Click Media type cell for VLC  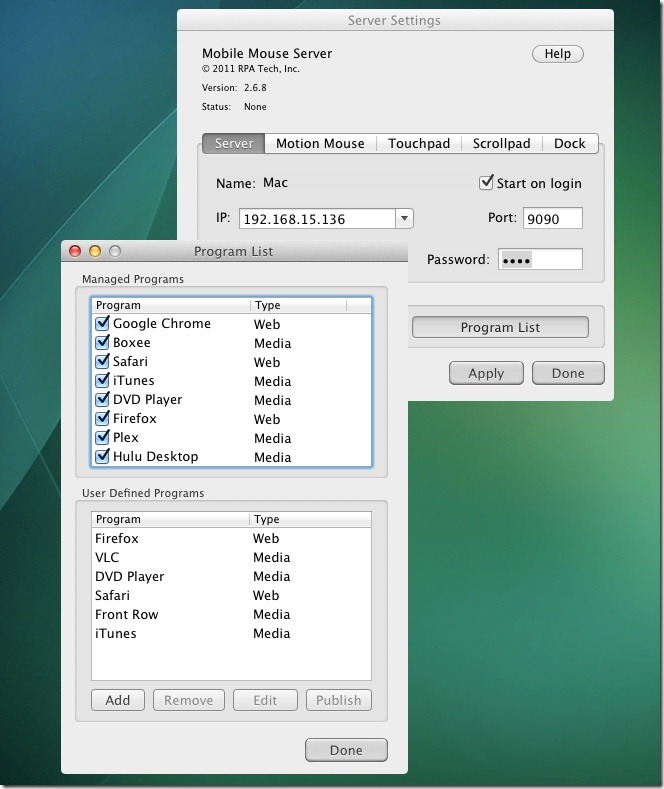(272, 558)
